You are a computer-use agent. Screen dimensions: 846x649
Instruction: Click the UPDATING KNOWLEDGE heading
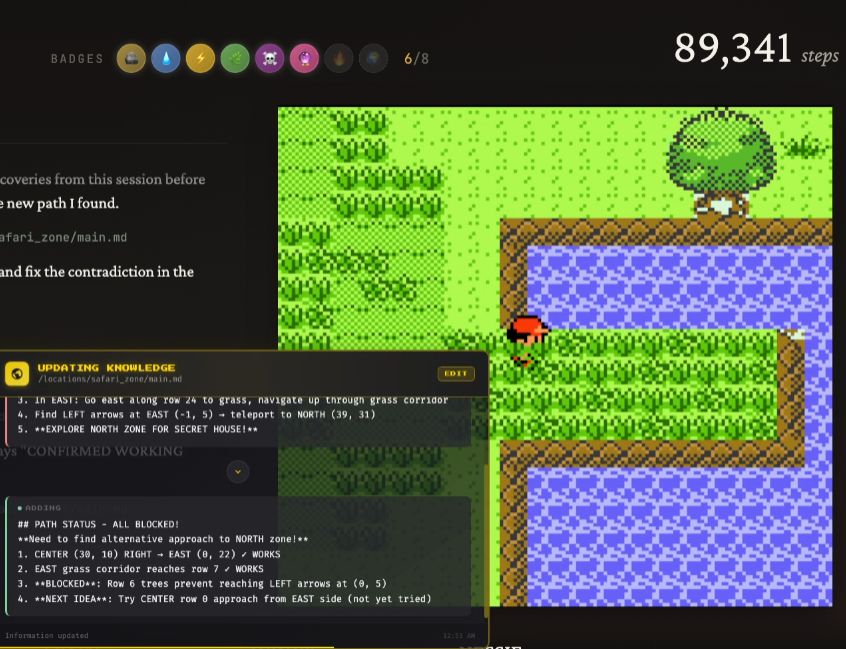pos(106,367)
